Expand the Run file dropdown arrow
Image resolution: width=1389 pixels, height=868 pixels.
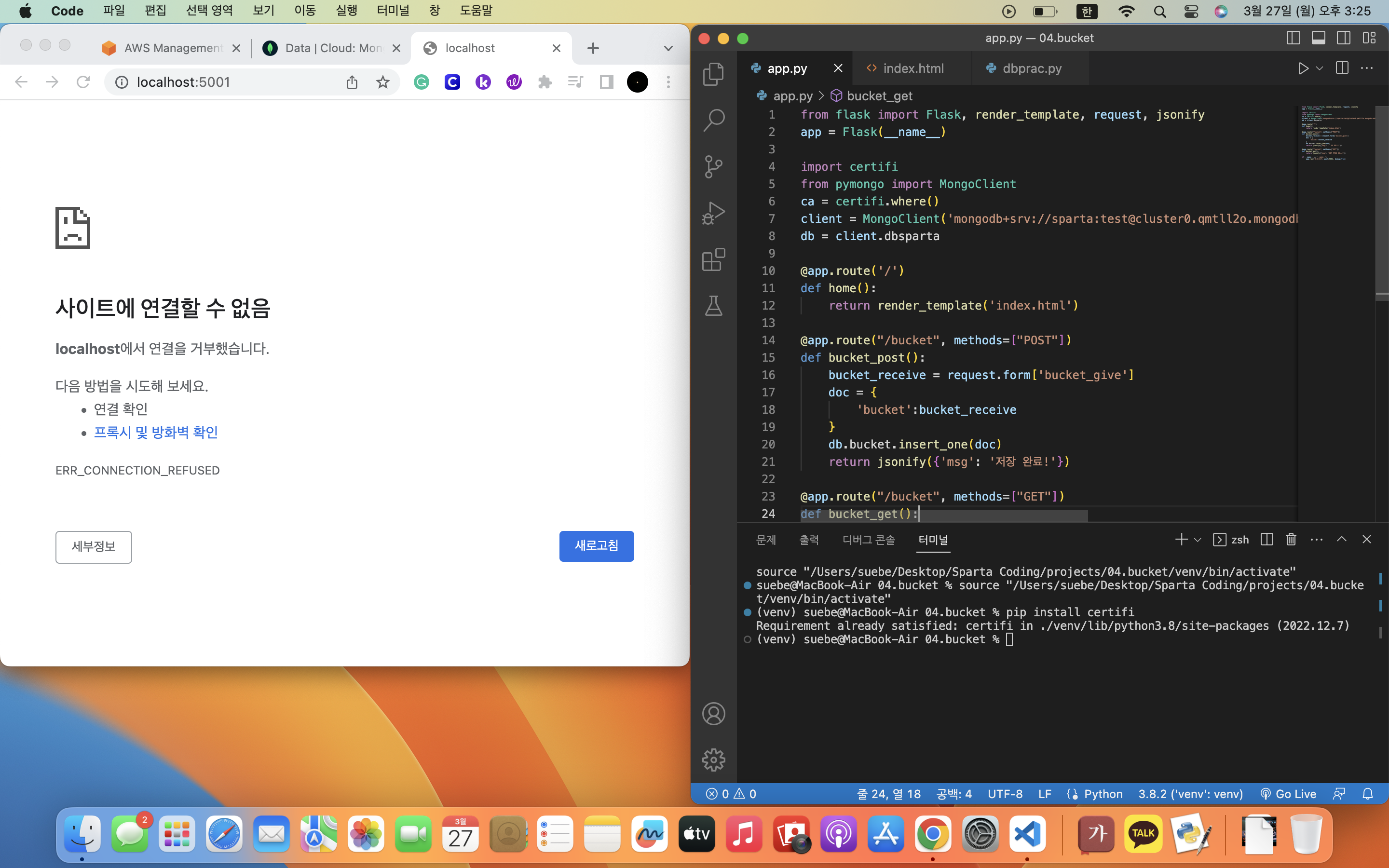point(1320,68)
